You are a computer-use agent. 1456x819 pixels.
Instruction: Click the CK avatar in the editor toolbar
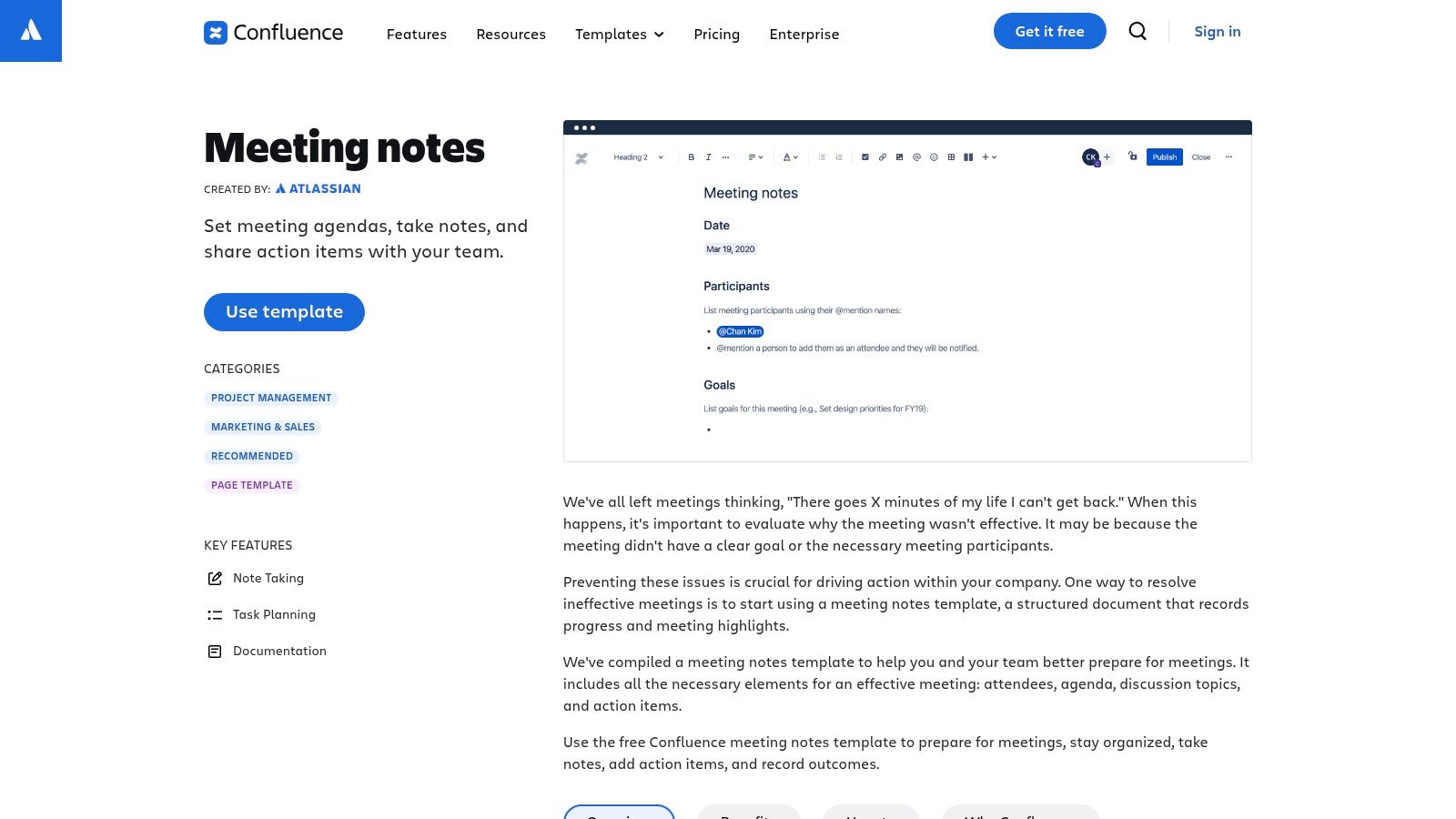[x=1090, y=157]
